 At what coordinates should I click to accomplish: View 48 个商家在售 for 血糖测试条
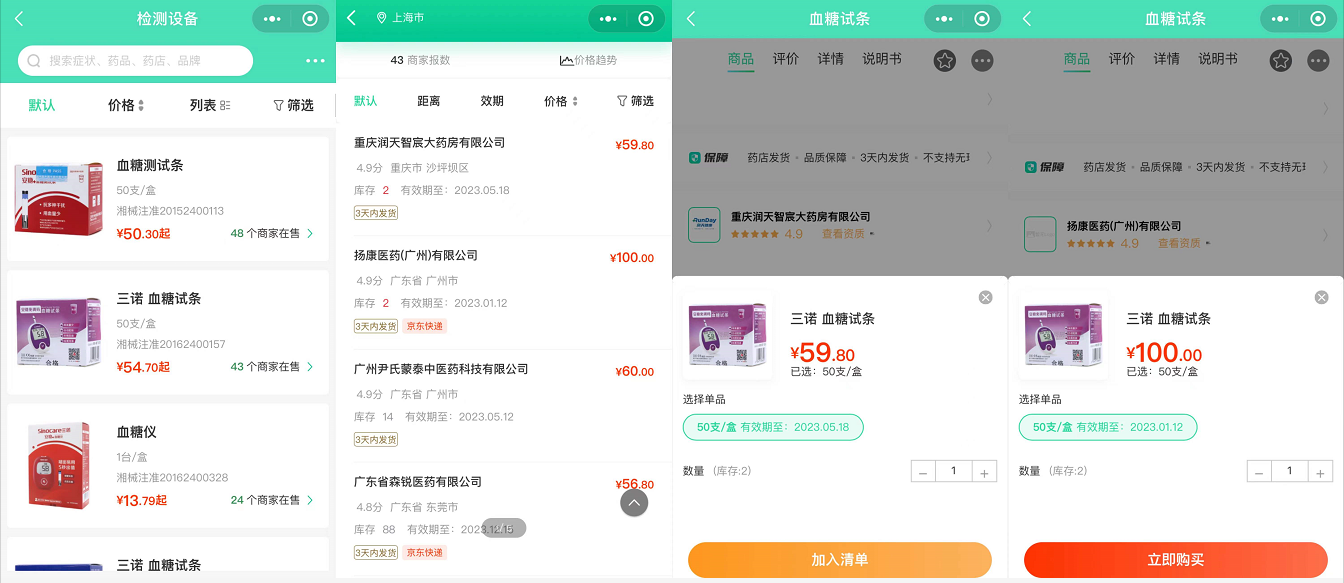[272, 233]
